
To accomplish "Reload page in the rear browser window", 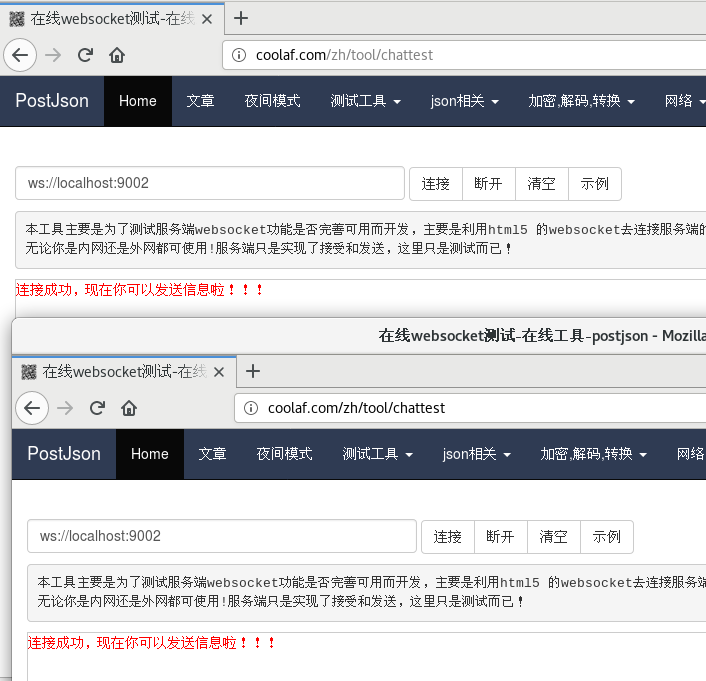I will click(85, 55).
